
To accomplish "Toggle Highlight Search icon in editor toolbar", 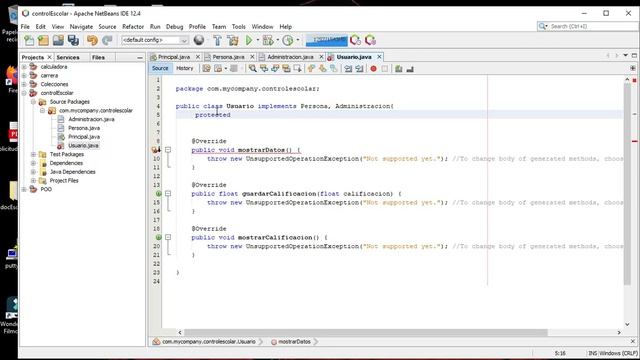I will [x=286, y=69].
